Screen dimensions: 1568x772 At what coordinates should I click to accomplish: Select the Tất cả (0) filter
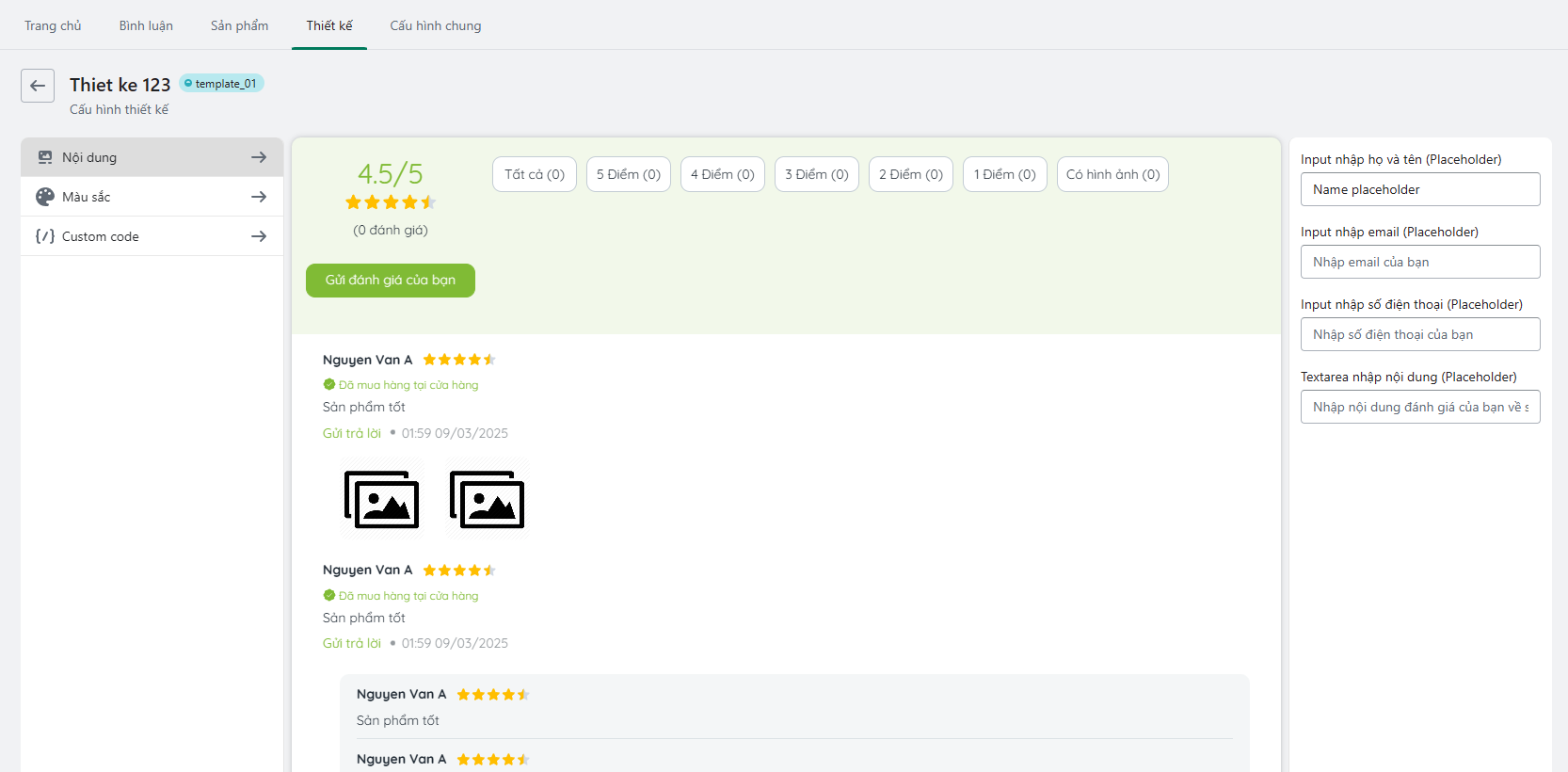pos(534,174)
